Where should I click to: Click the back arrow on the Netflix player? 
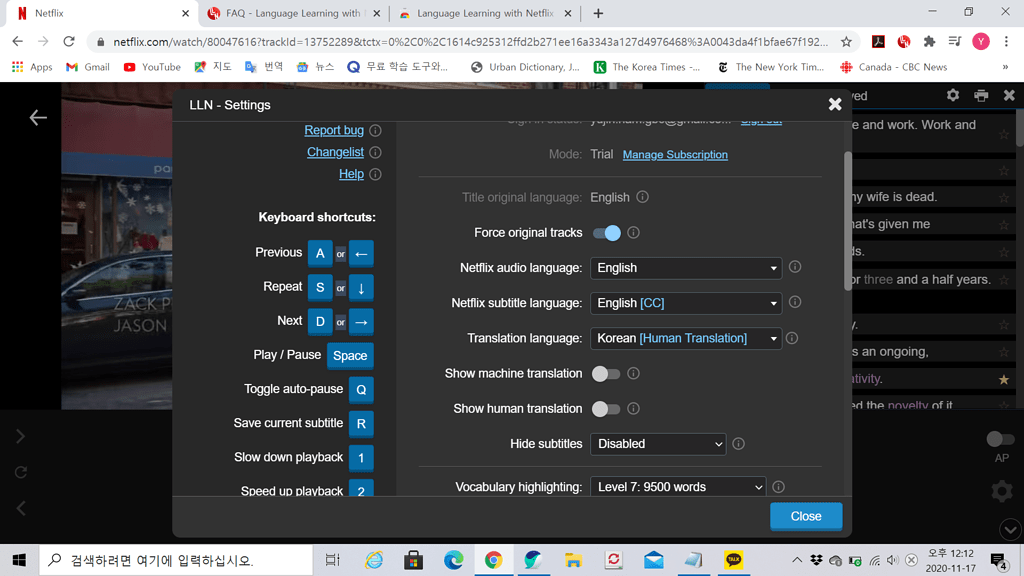coord(37,117)
